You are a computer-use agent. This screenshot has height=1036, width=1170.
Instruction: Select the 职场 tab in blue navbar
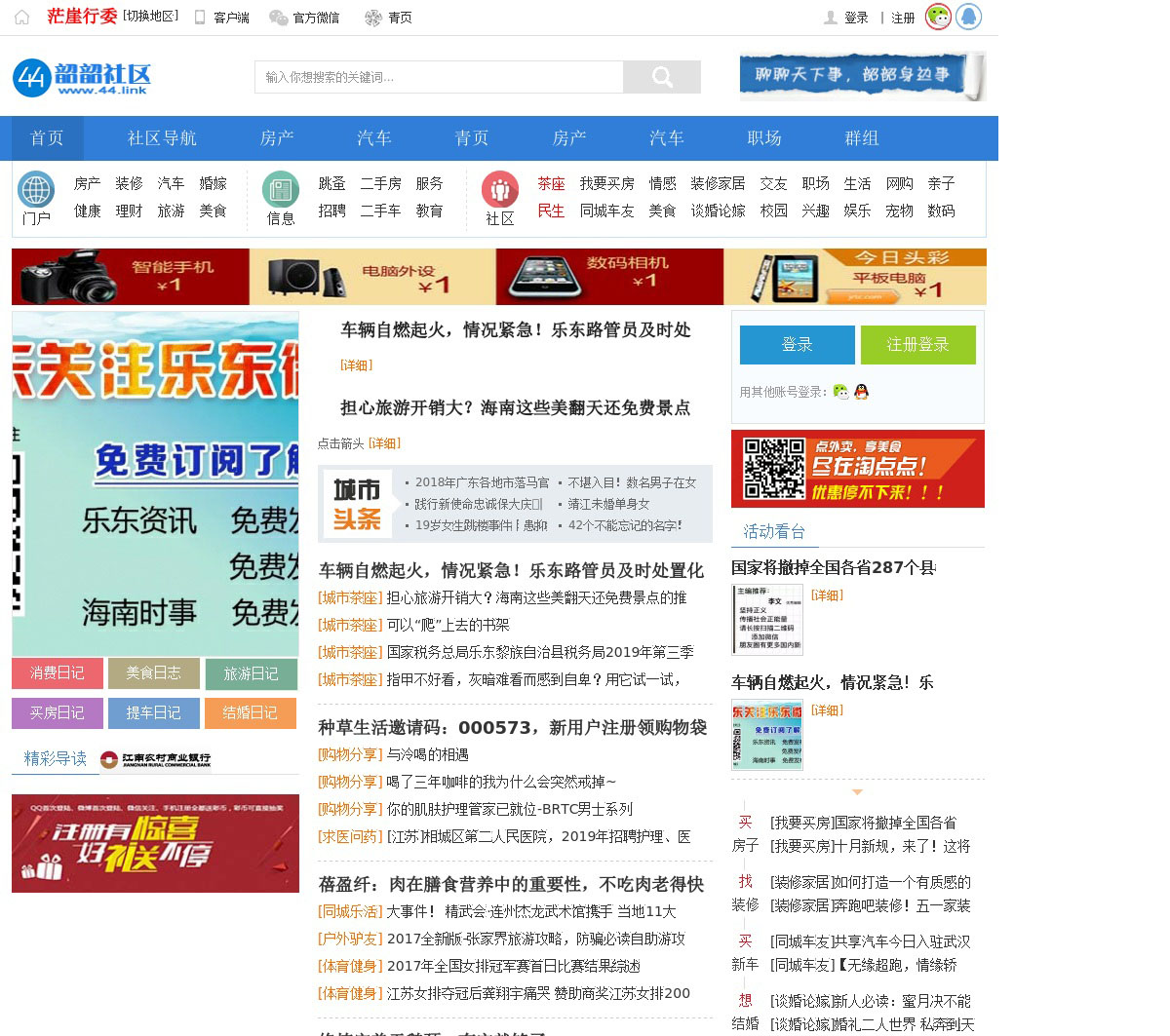pyautogui.click(x=764, y=138)
